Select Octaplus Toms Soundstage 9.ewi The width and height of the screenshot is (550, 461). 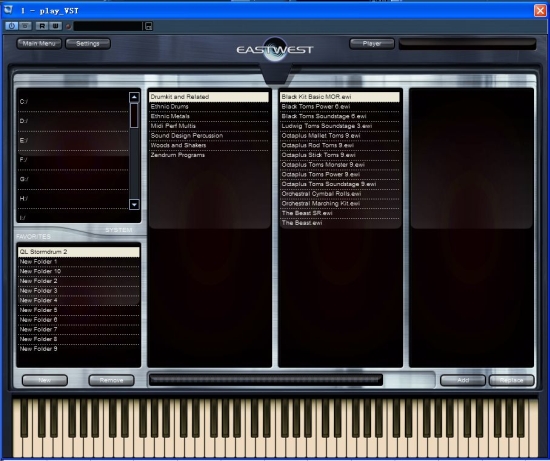point(340,184)
